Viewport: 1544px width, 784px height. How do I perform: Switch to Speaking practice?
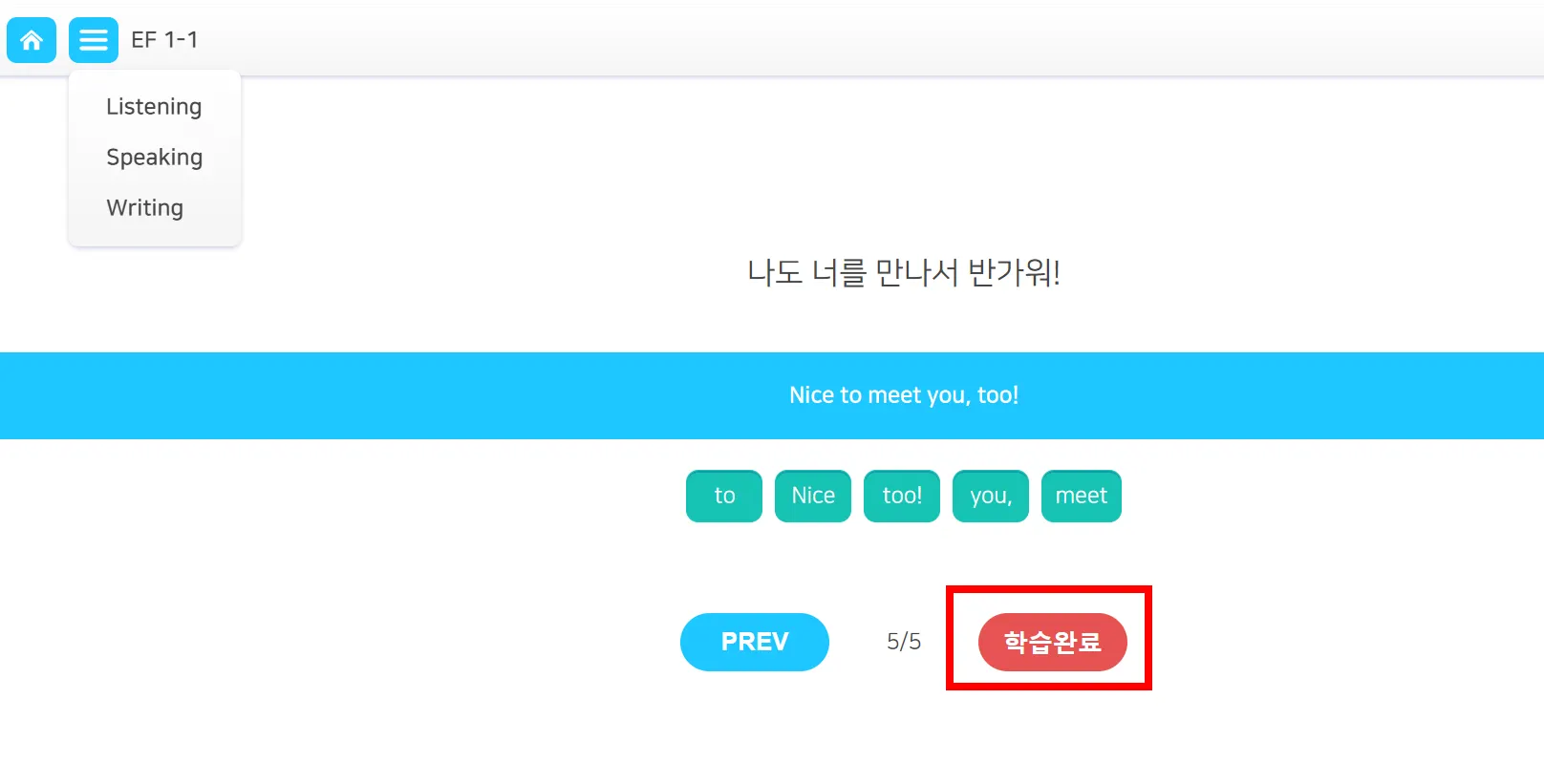[154, 158]
